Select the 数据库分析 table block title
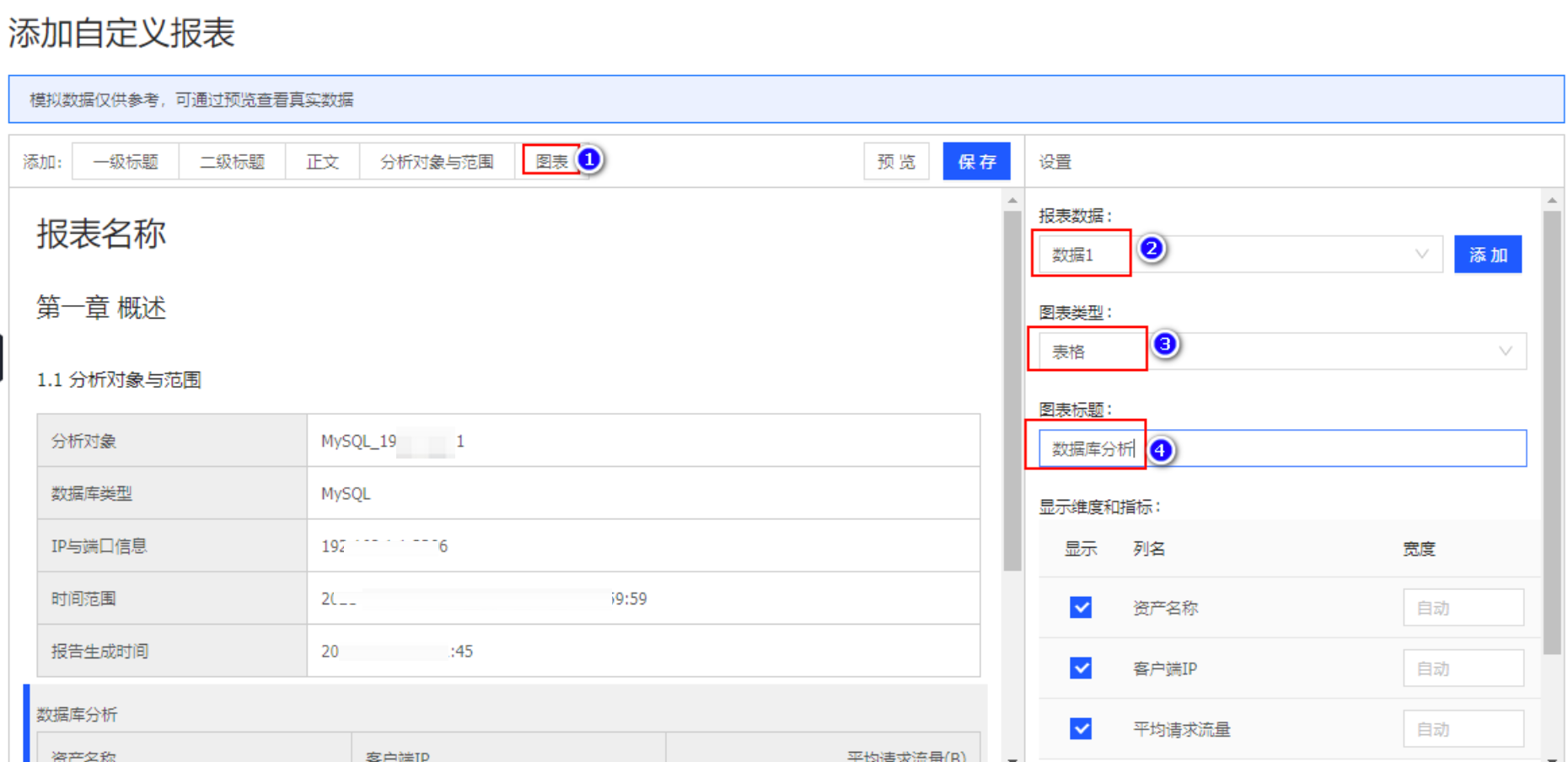Viewport: 1568px width, 762px height. 77,715
